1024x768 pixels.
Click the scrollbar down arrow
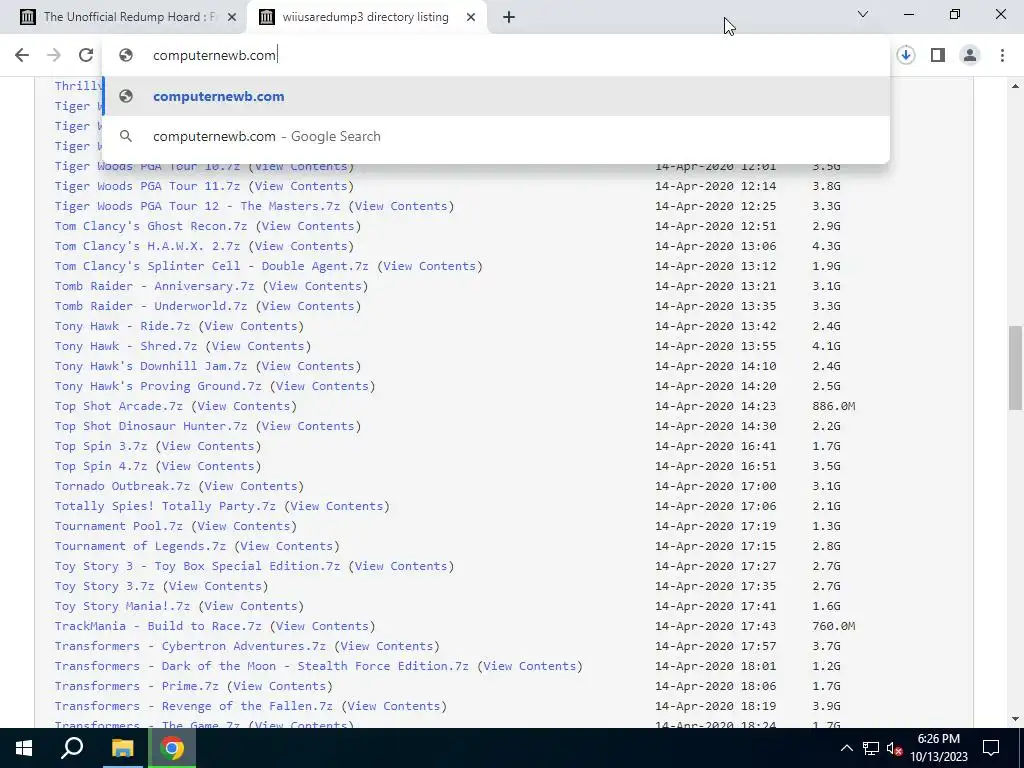coord(1015,720)
